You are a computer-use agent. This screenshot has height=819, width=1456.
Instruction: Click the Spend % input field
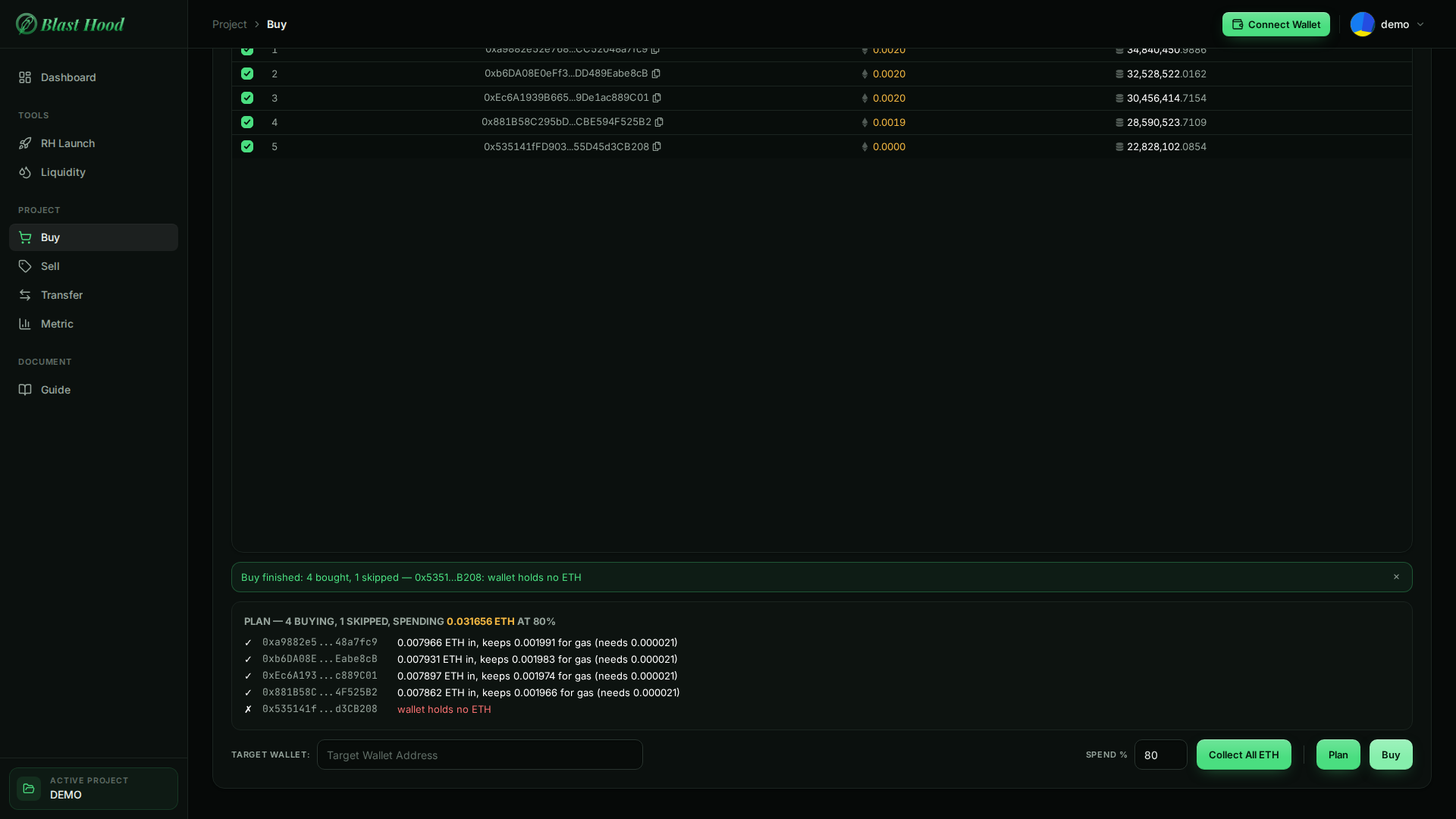pos(1160,755)
